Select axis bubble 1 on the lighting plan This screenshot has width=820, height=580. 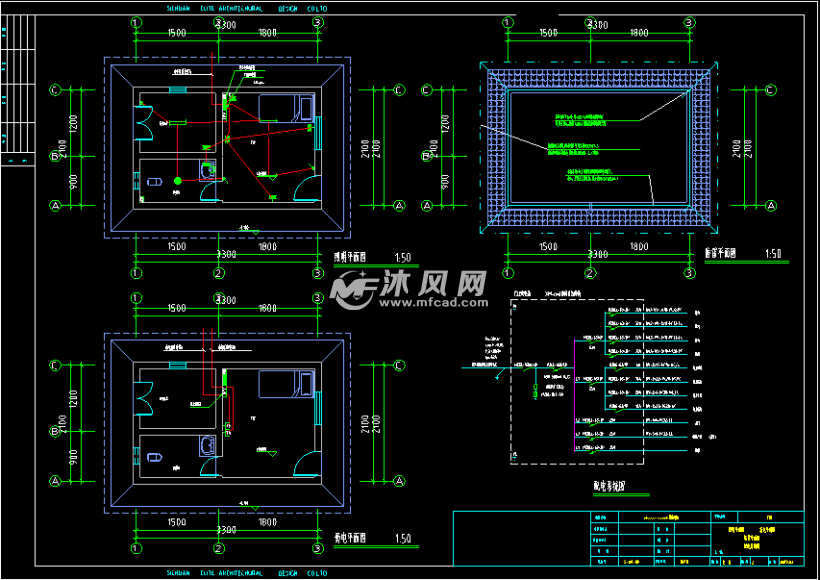click(135, 22)
